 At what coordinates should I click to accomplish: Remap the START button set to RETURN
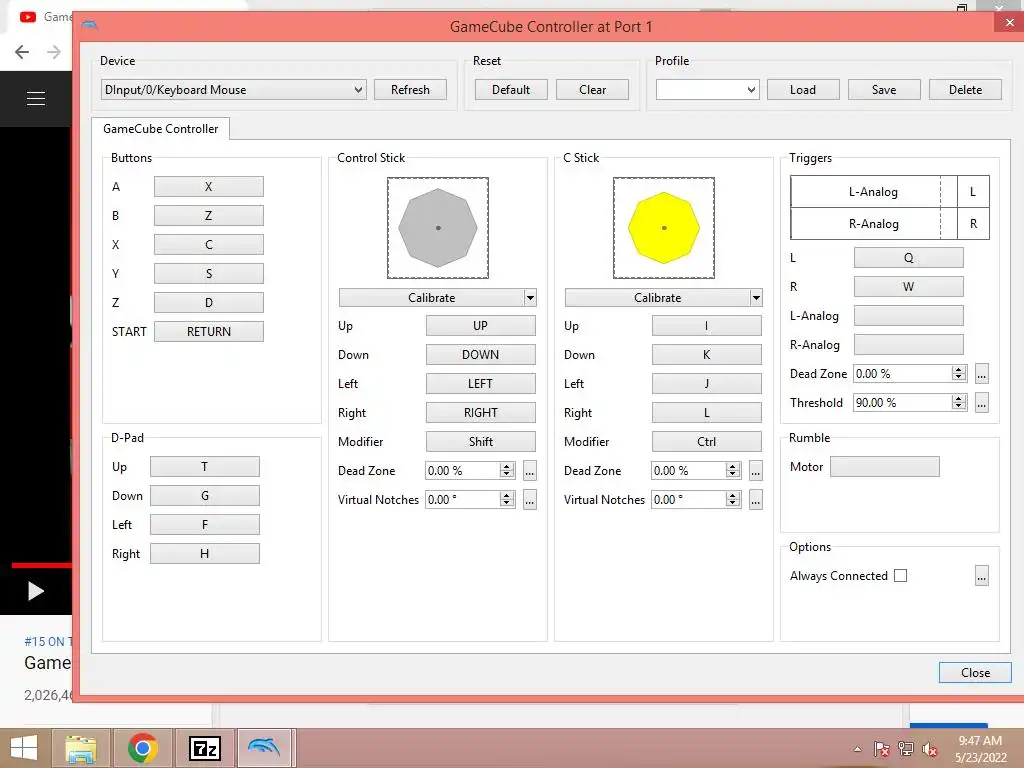tap(209, 332)
